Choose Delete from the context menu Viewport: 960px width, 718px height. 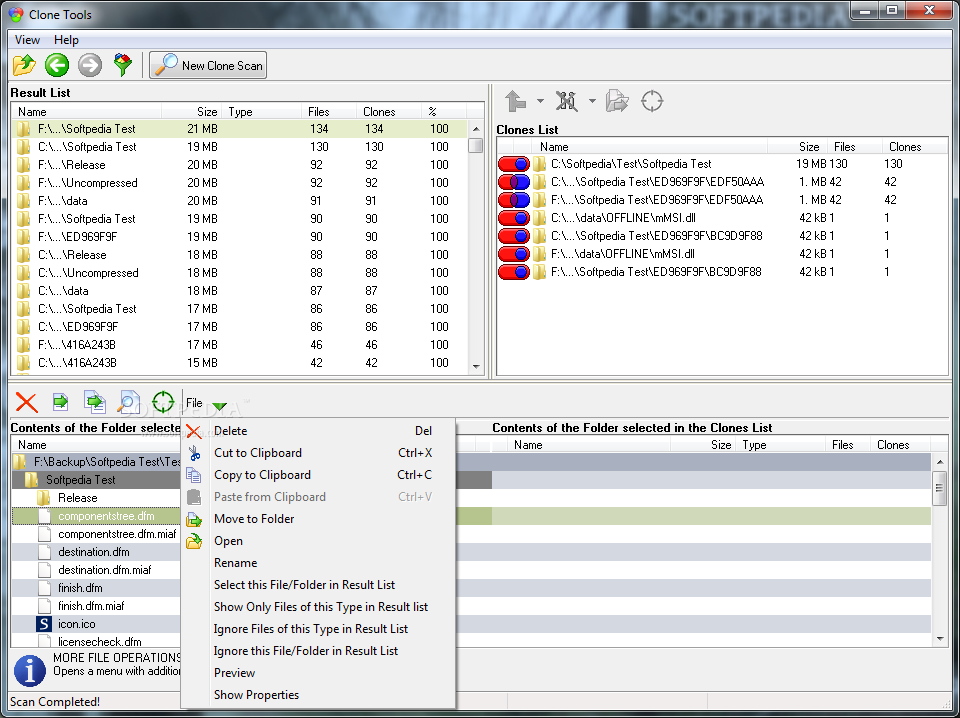318,431
